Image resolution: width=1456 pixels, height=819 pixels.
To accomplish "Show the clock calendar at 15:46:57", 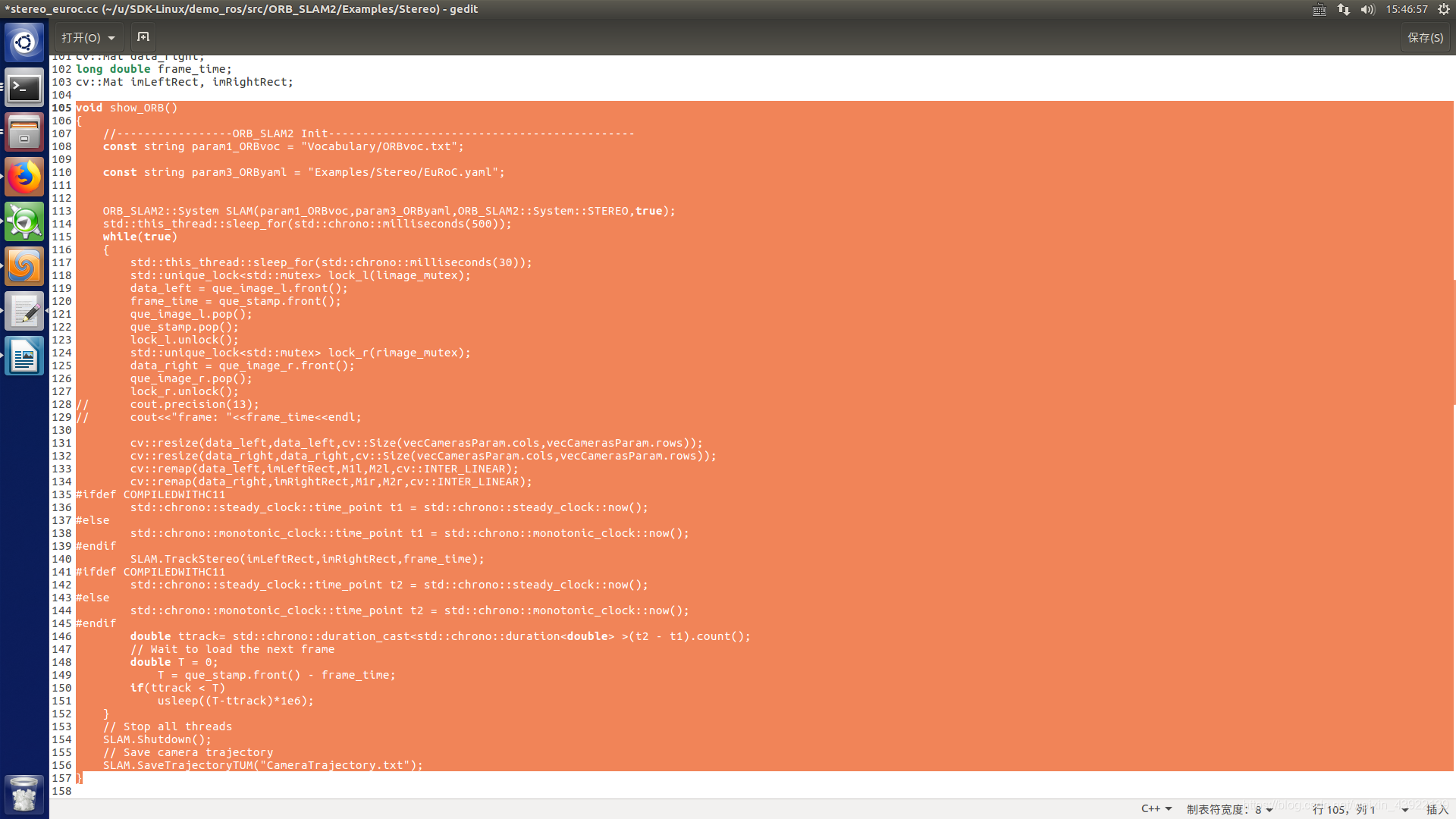I will (1407, 9).
